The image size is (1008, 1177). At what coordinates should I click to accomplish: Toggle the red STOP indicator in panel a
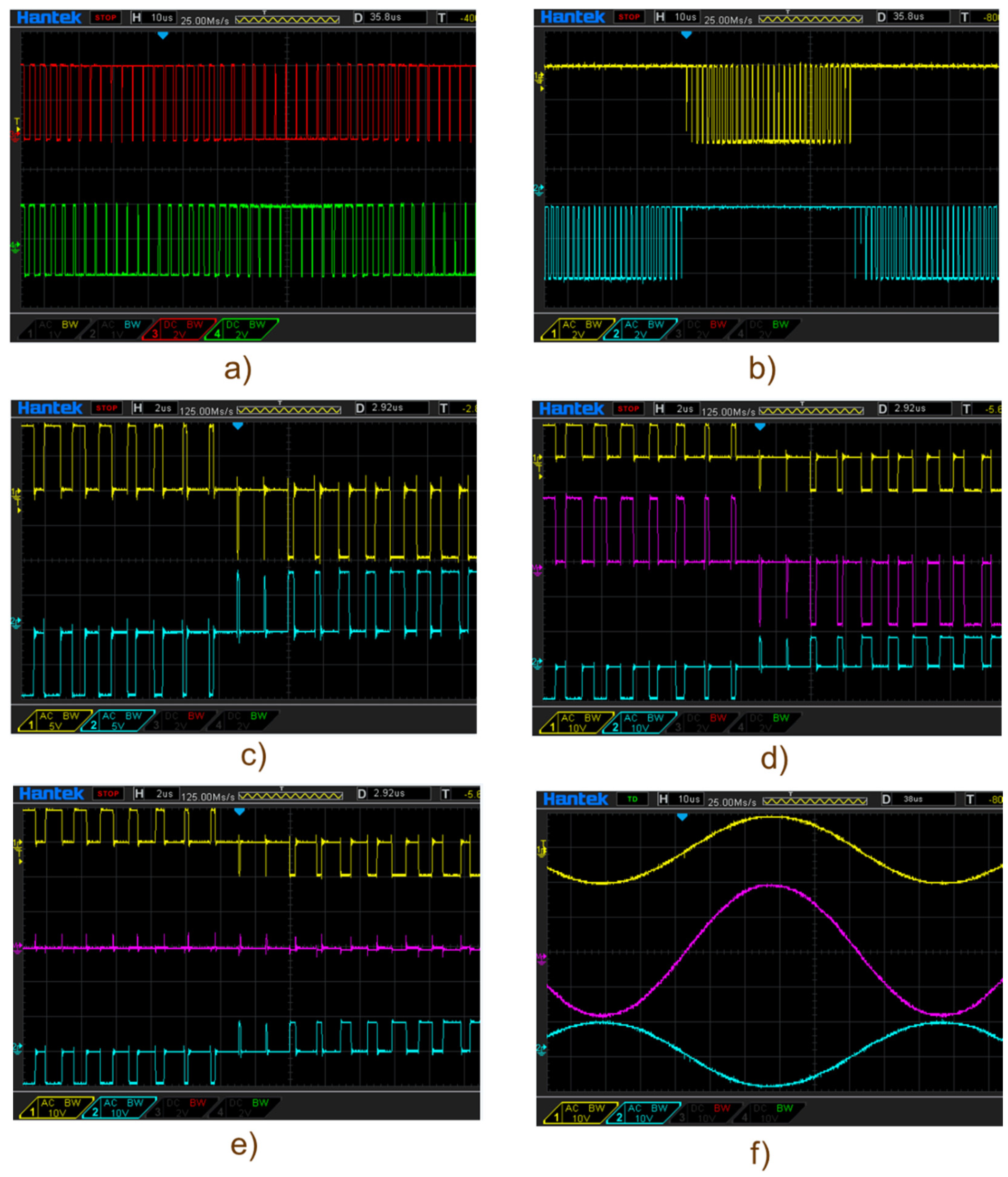[106, 17]
